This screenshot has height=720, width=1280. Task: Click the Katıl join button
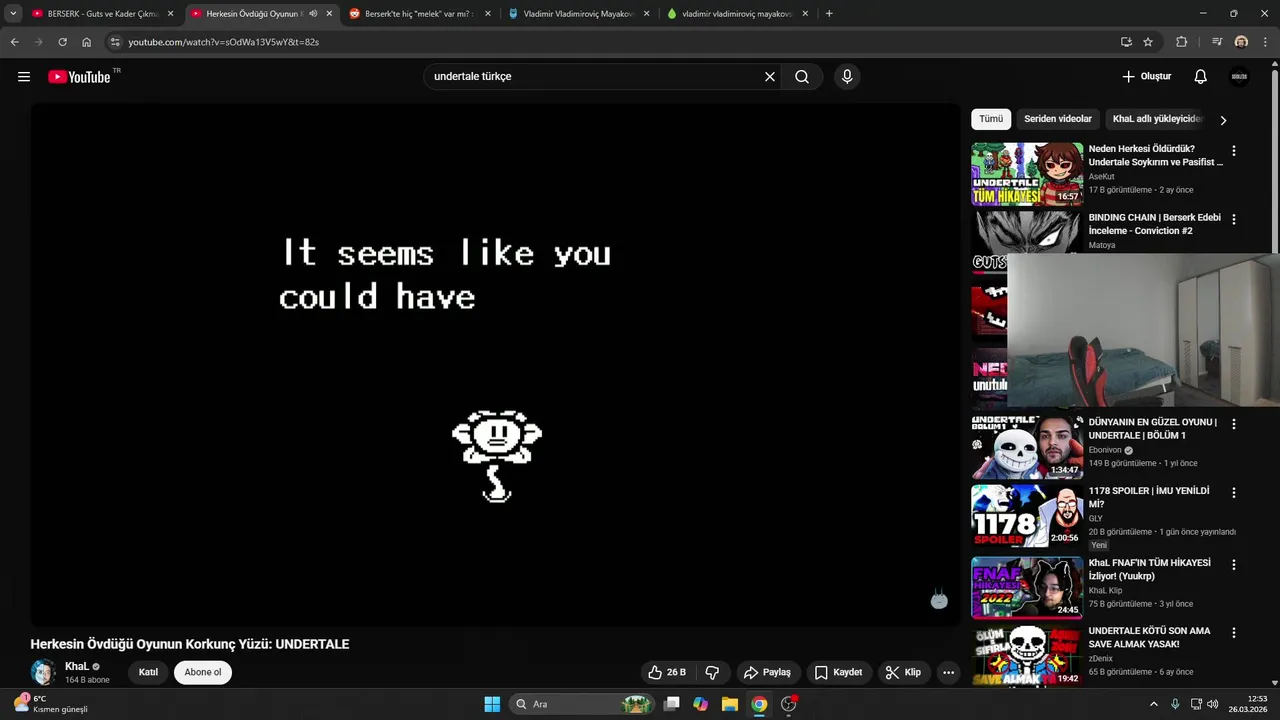148,672
